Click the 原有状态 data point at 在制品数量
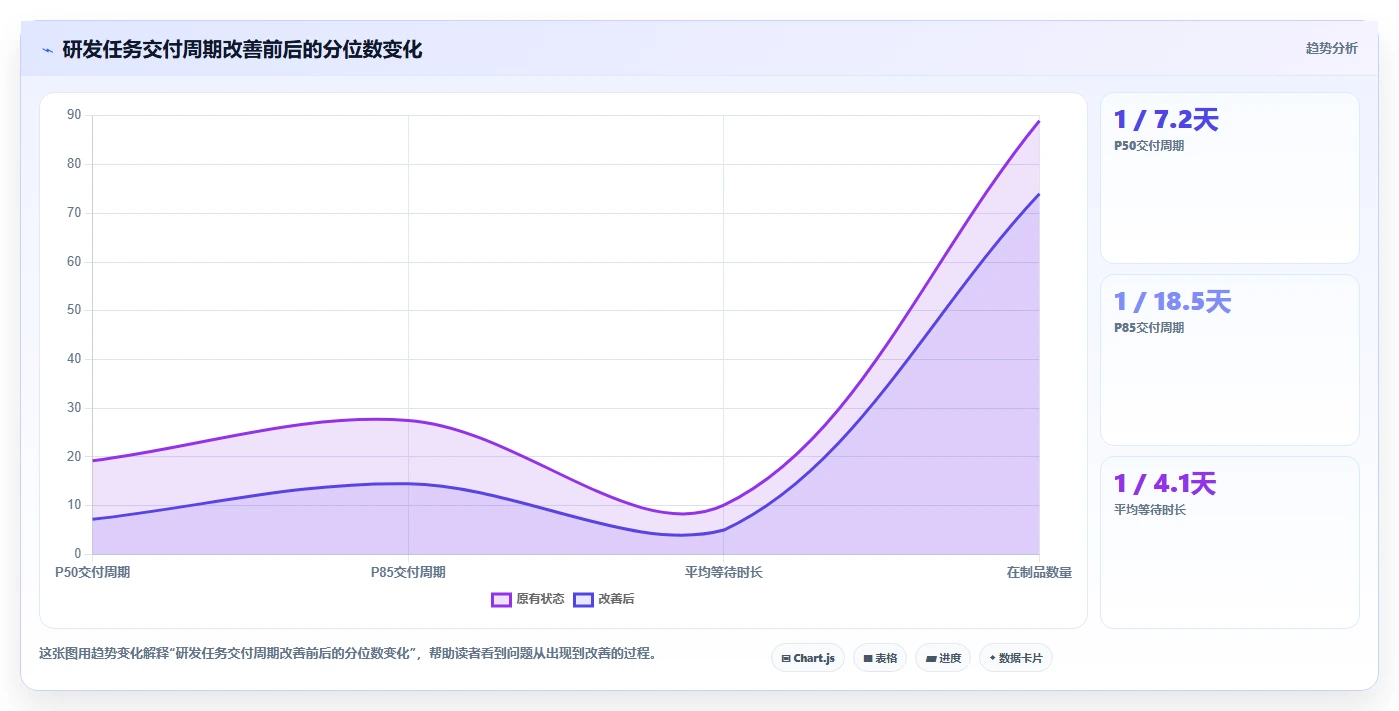The image size is (1399, 711). 1039,121
